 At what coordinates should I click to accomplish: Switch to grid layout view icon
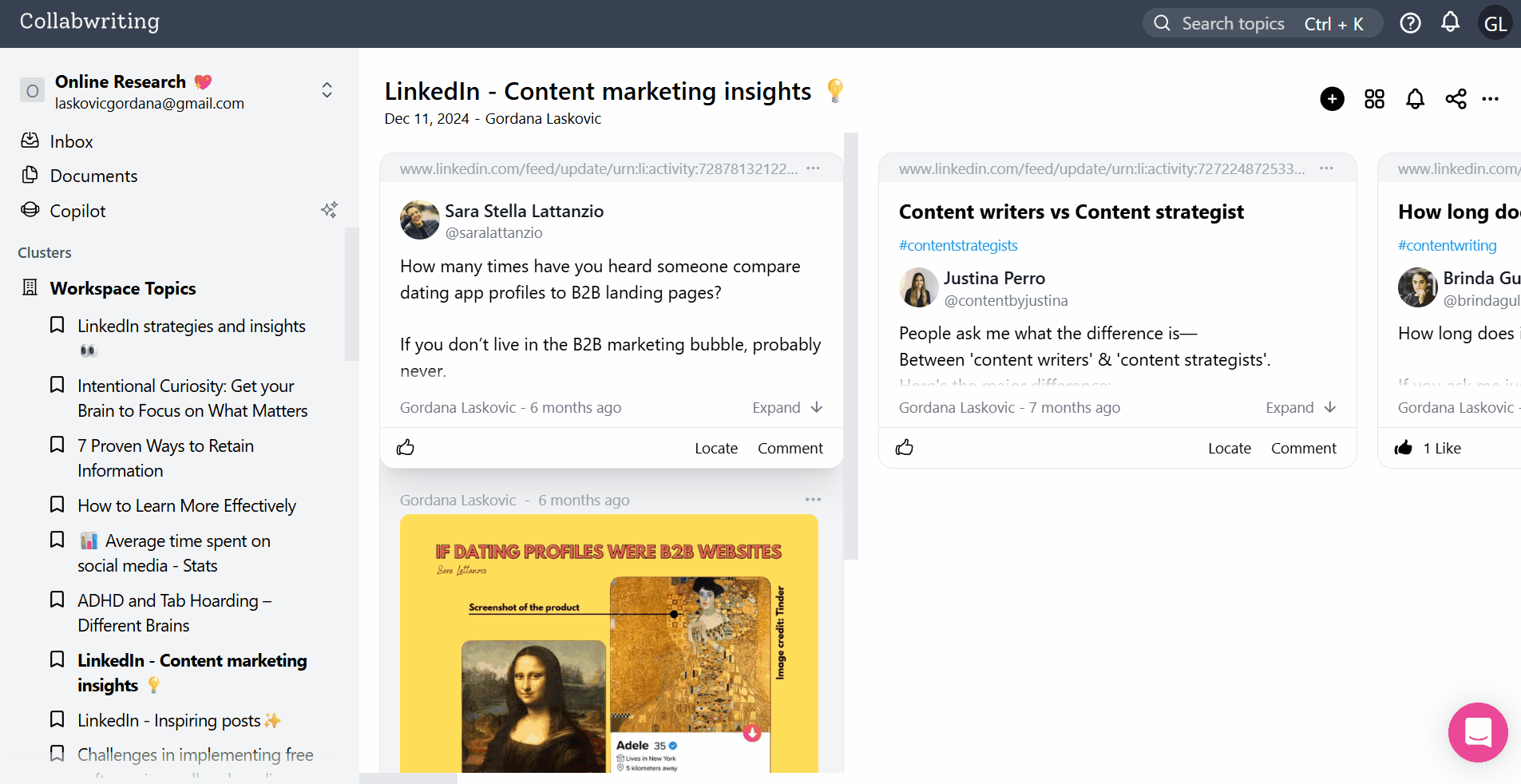point(1374,99)
